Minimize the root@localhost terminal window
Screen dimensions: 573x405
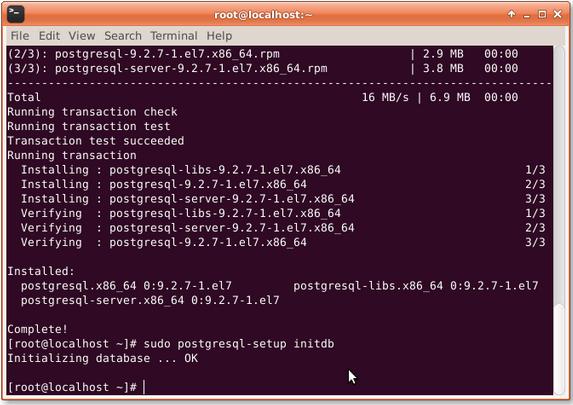[527, 15]
